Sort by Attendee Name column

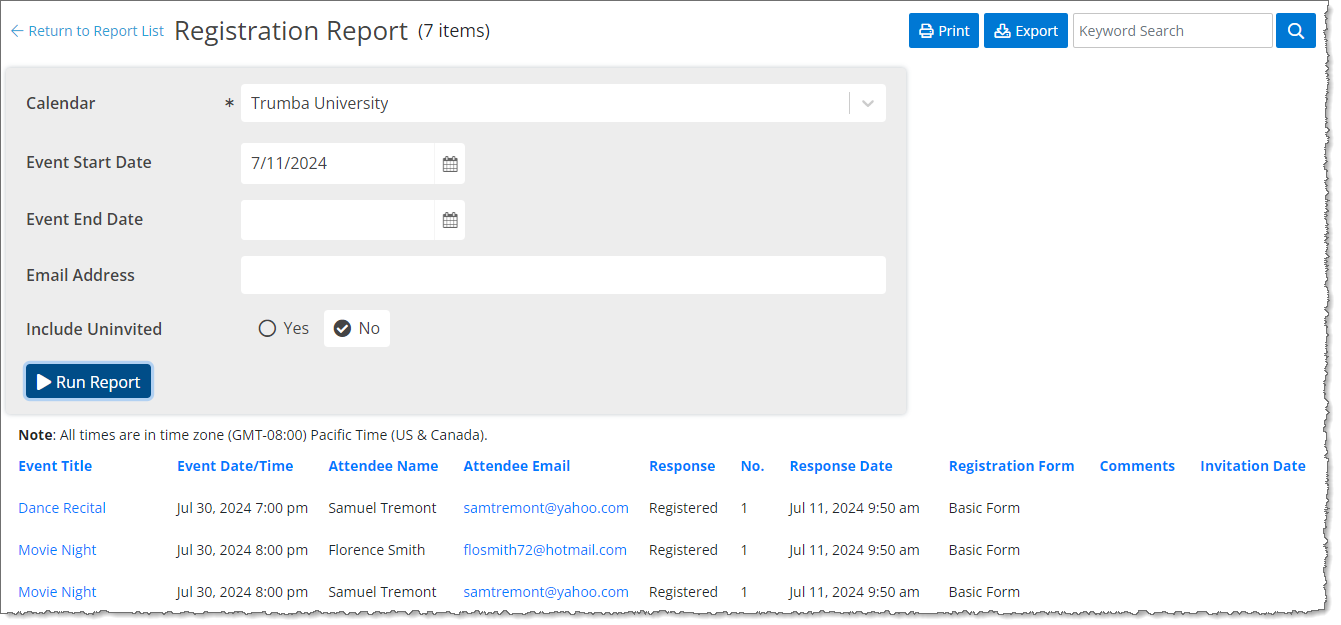click(x=383, y=466)
